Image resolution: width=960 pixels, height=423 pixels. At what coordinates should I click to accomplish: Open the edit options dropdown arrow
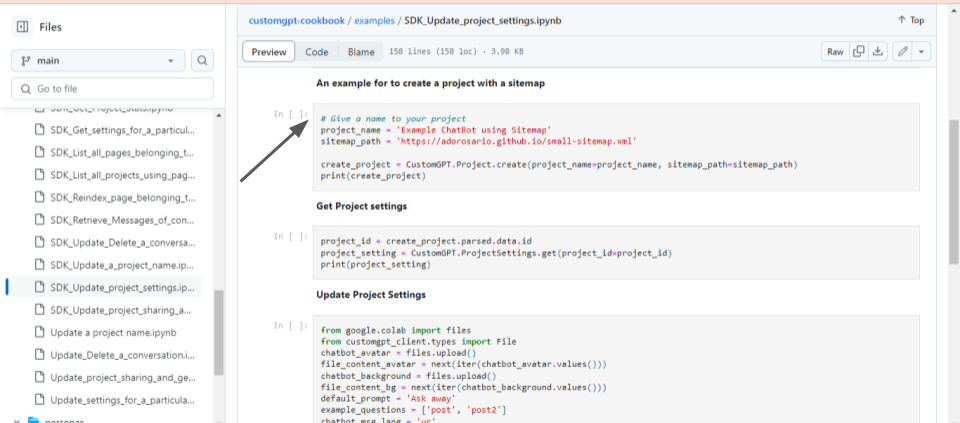pyautogui.click(x=921, y=52)
